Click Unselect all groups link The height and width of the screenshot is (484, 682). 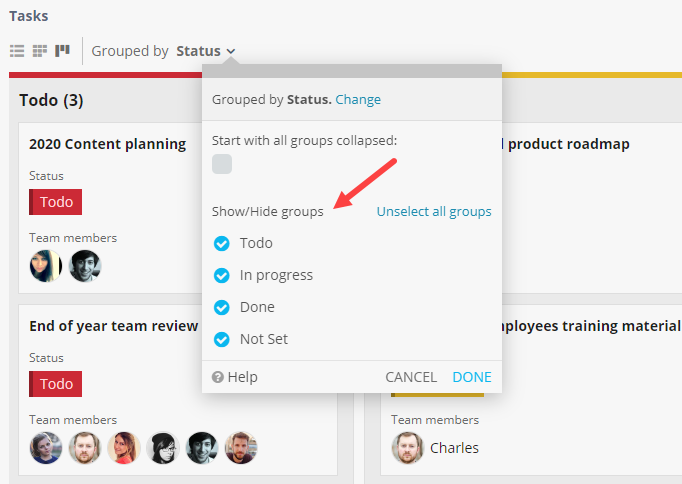[x=434, y=212]
